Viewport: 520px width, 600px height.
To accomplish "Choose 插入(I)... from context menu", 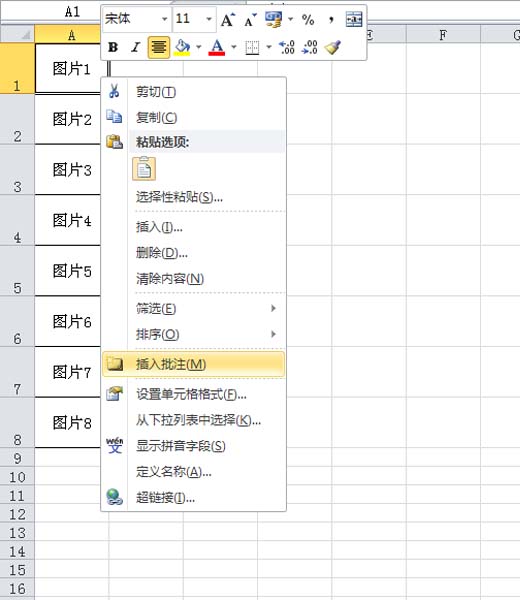I will (194, 227).
